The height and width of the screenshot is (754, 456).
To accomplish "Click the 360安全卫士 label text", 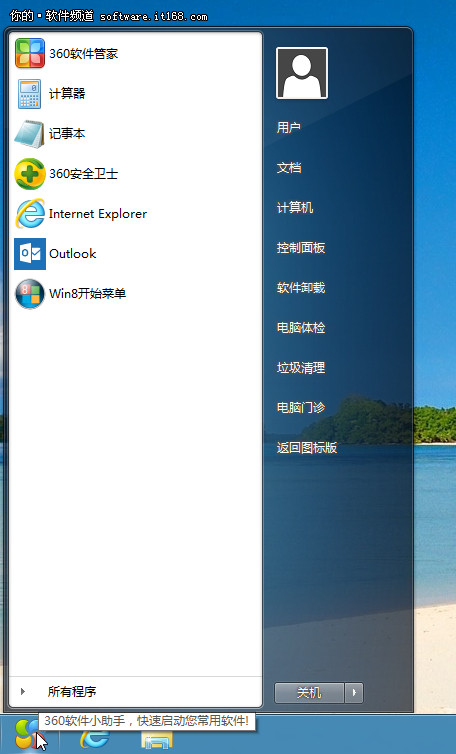I will pyautogui.click(x=84, y=174).
